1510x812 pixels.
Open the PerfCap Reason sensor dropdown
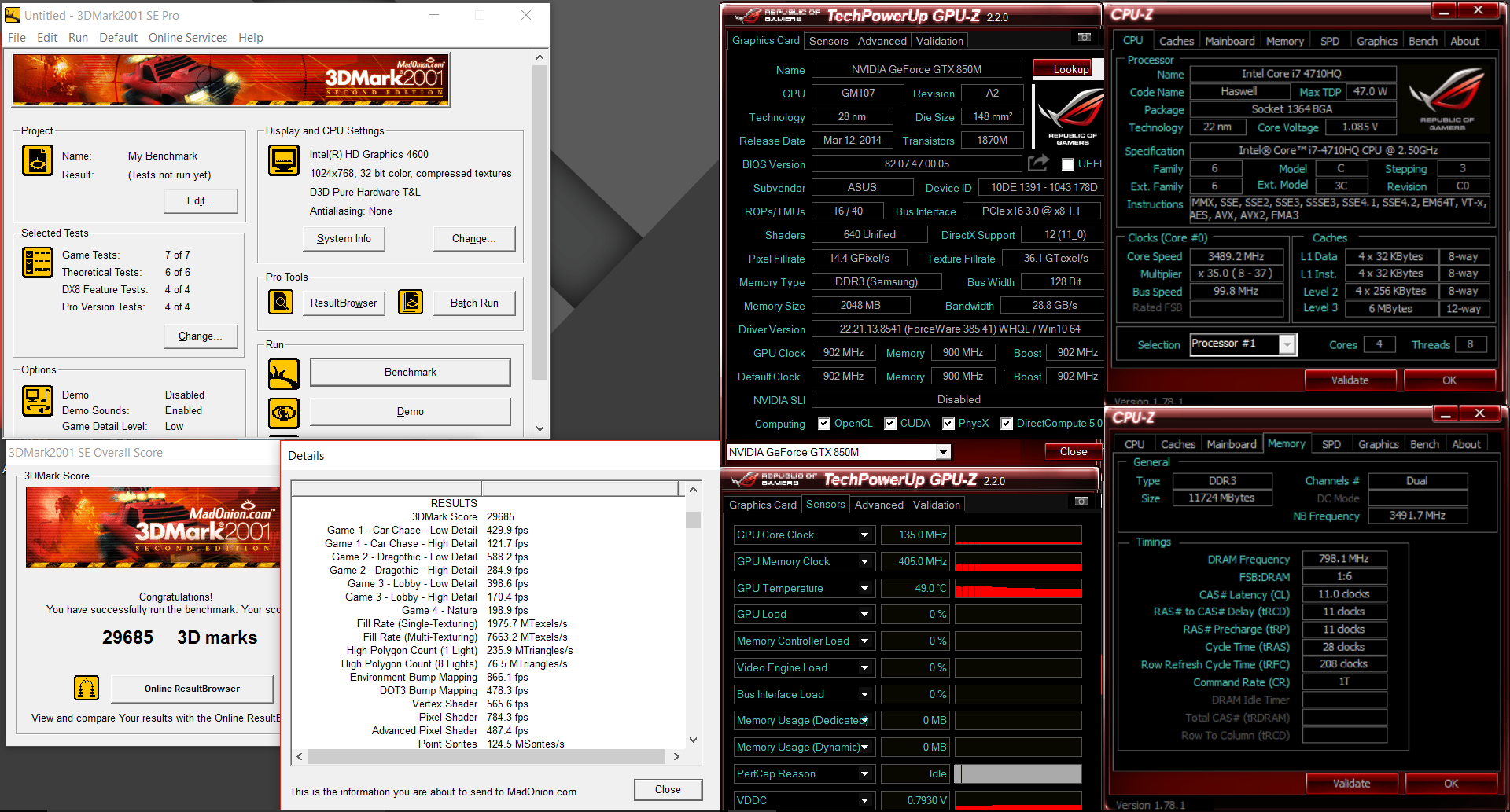(864, 774)
